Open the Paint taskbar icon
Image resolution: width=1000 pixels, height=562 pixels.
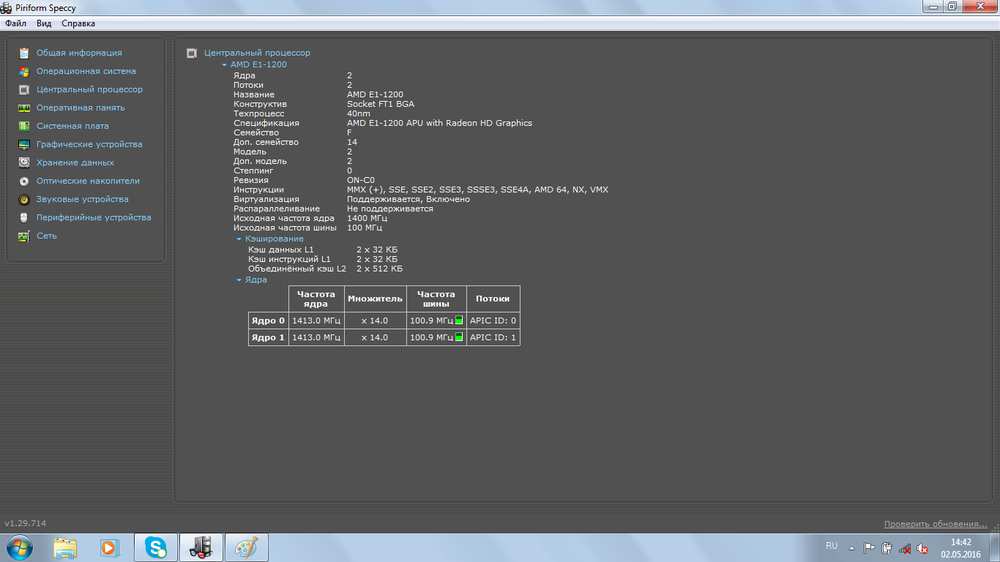246,548
